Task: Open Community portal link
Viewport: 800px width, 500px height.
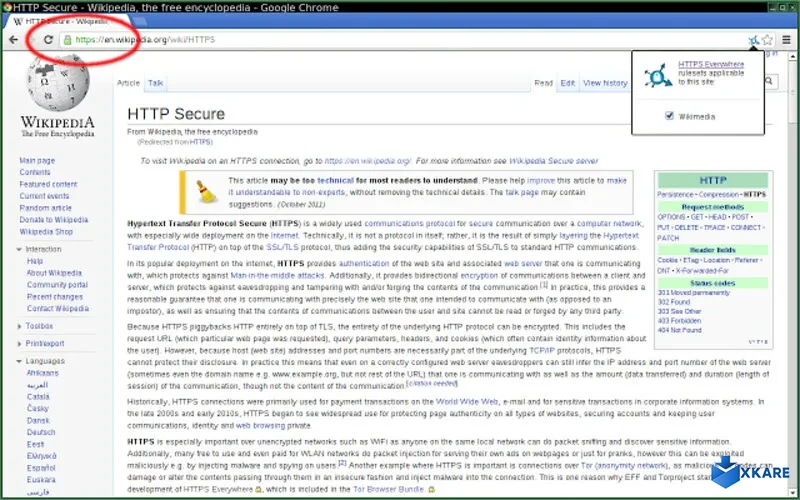Action: point(57,285)
